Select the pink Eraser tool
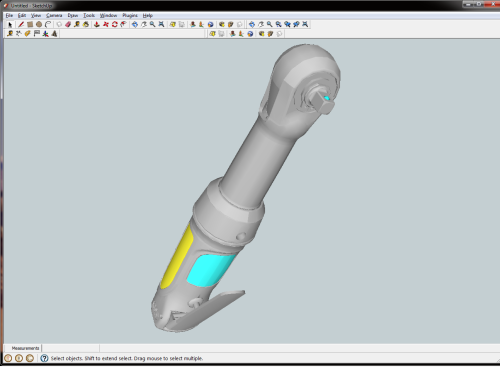Screen dimensions: 500x367 68,24
